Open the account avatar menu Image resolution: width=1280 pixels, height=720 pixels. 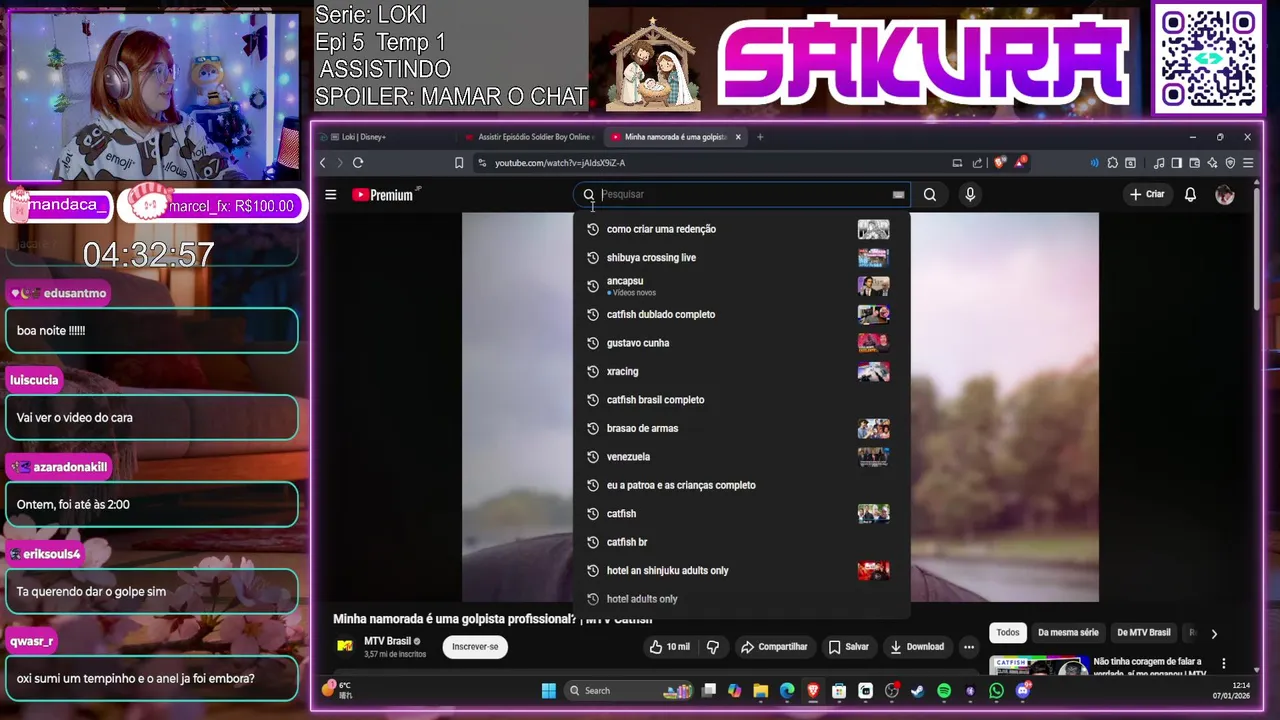[x=1225, y=195]
